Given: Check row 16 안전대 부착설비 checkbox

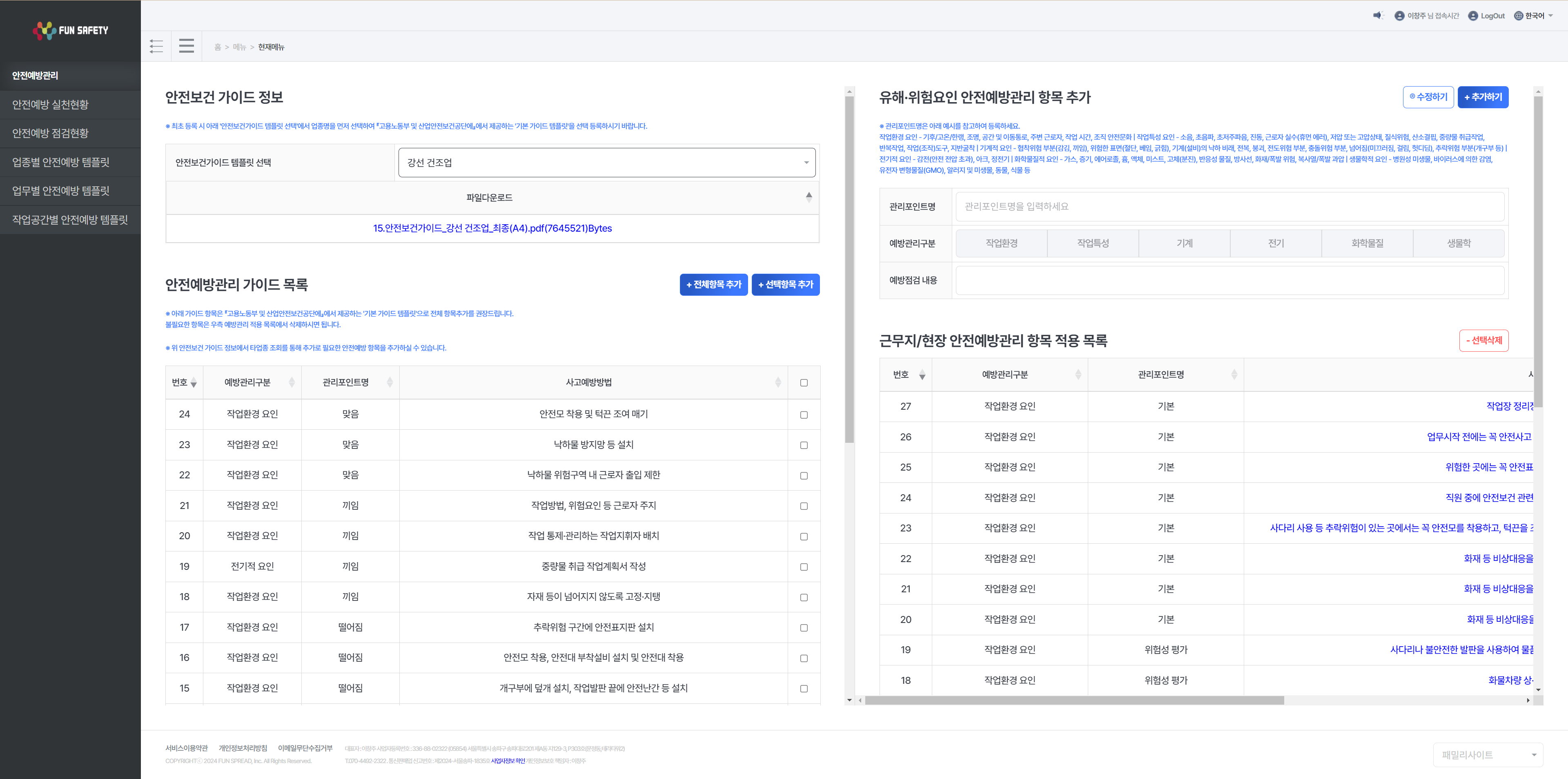Looking at the screenshot, I should (804, 658).
